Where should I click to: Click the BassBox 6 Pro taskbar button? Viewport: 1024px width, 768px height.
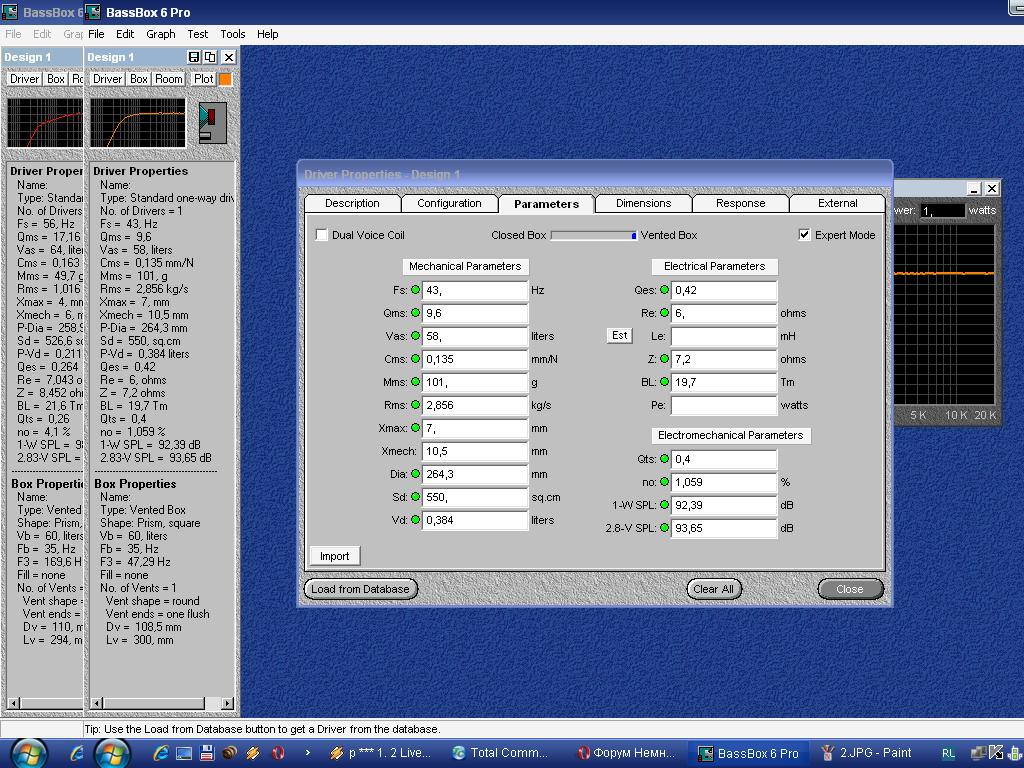tap(749, 753)
